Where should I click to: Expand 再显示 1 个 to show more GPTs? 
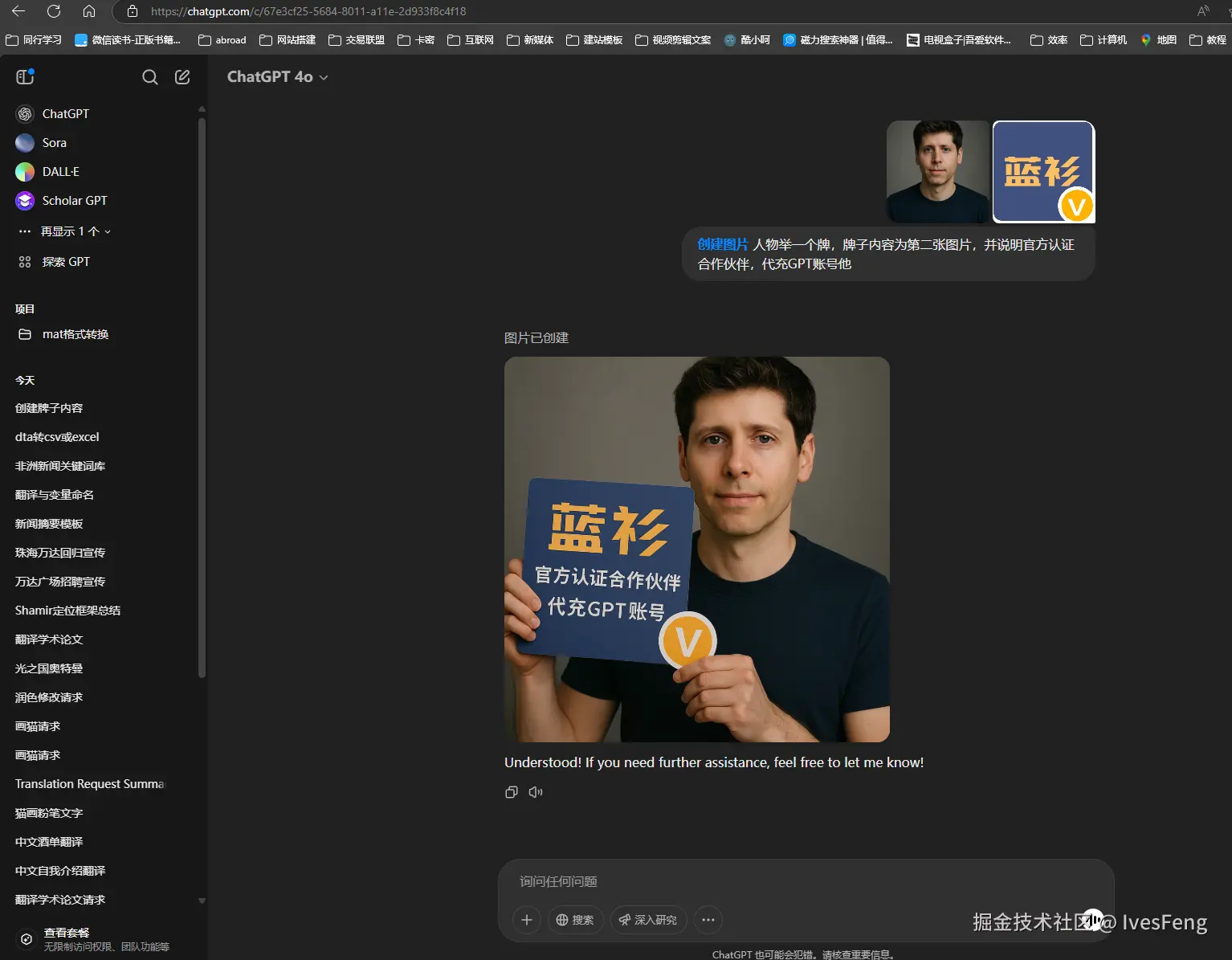click(x=65, y=231)
